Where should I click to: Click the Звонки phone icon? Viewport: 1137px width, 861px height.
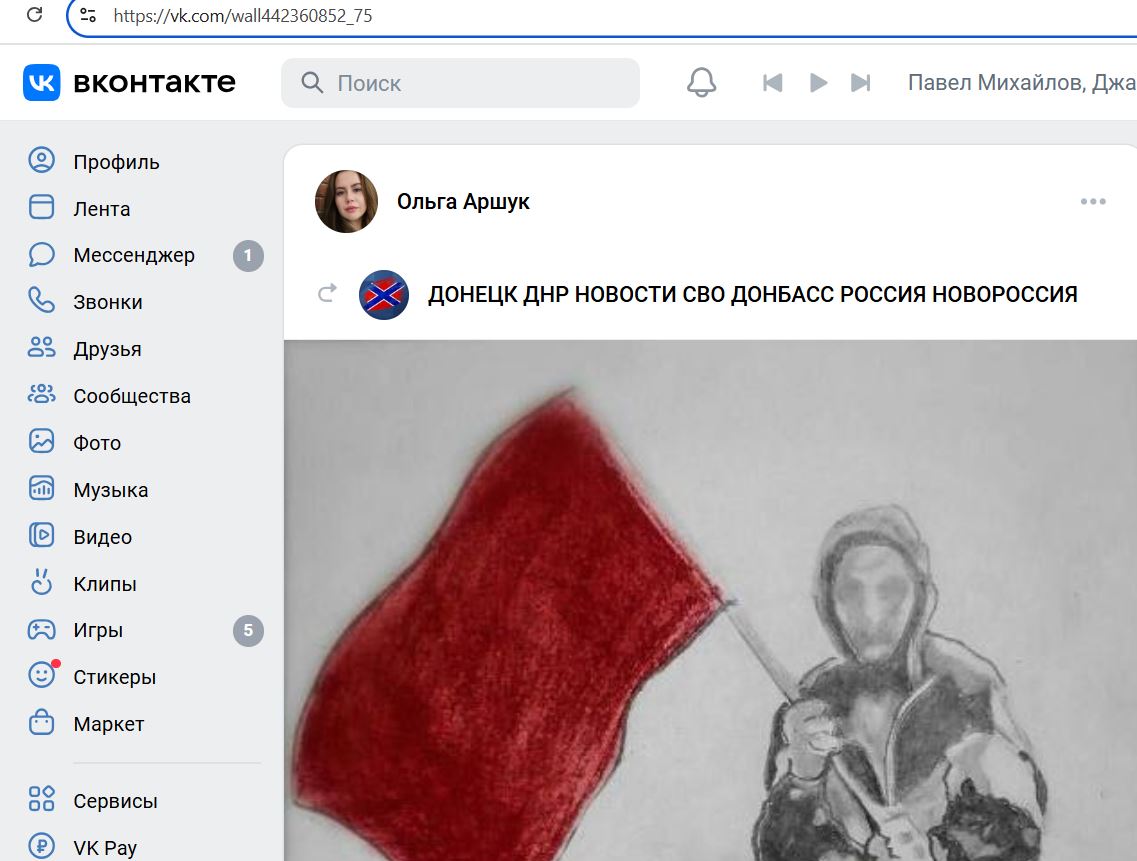pos(41,300)
